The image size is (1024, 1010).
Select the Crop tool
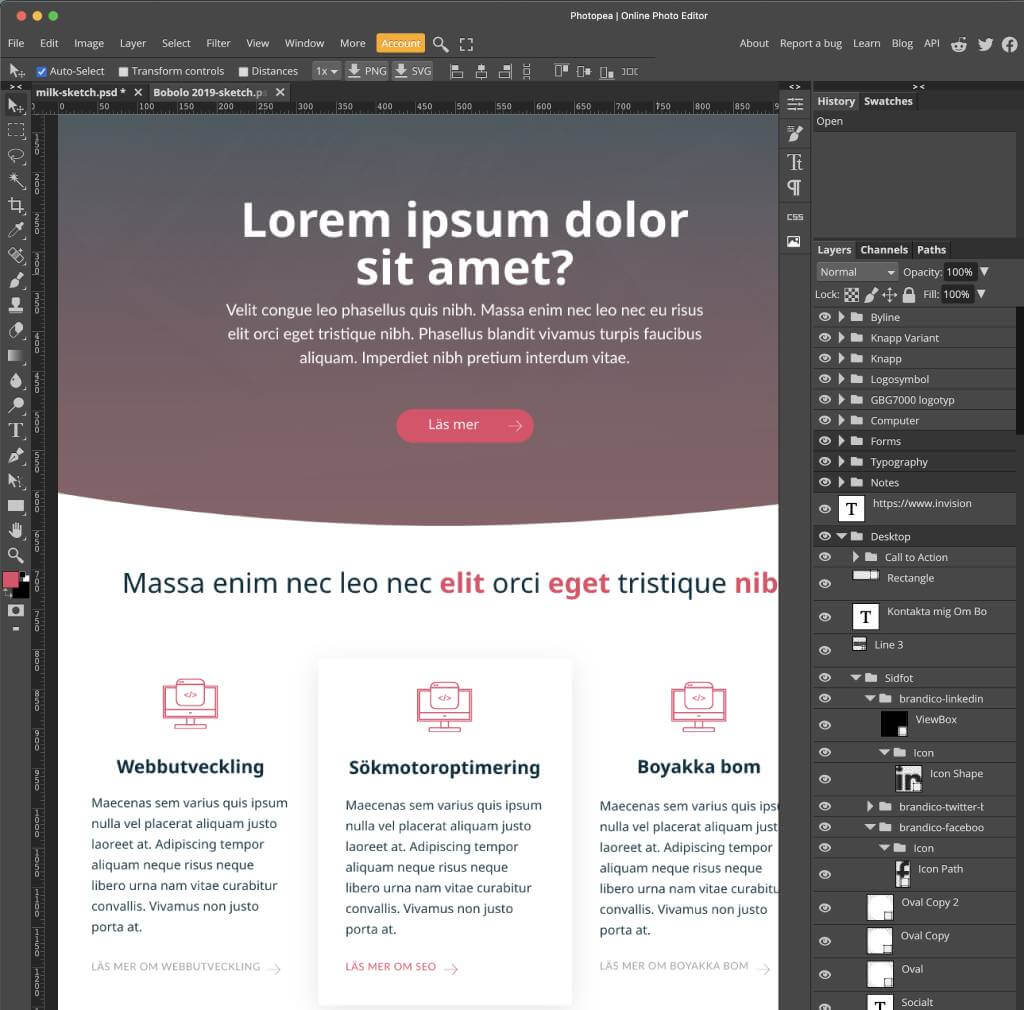[x=16, y=206]
